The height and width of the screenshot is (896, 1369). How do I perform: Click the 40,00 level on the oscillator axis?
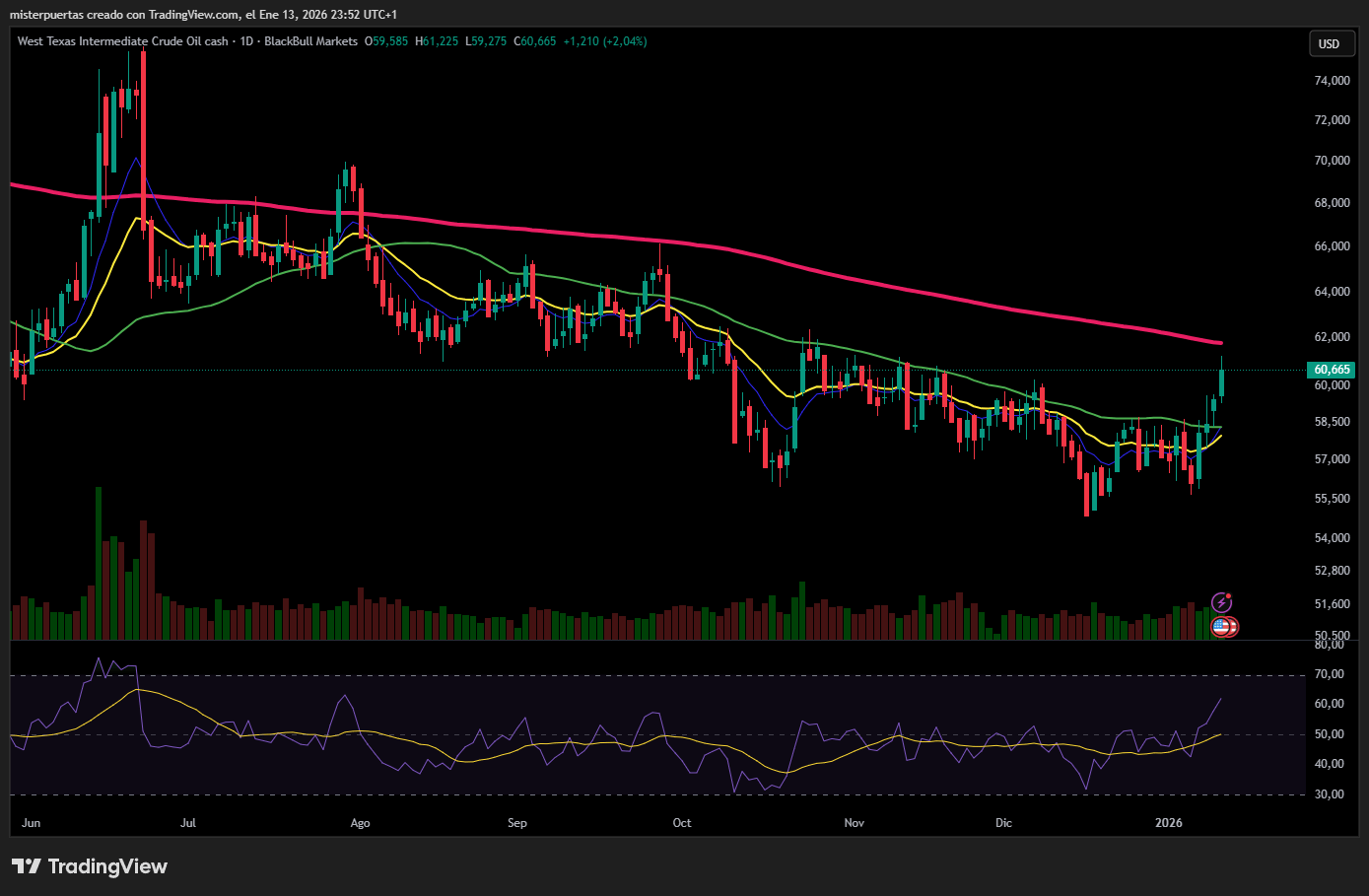tap(1330, 764)
